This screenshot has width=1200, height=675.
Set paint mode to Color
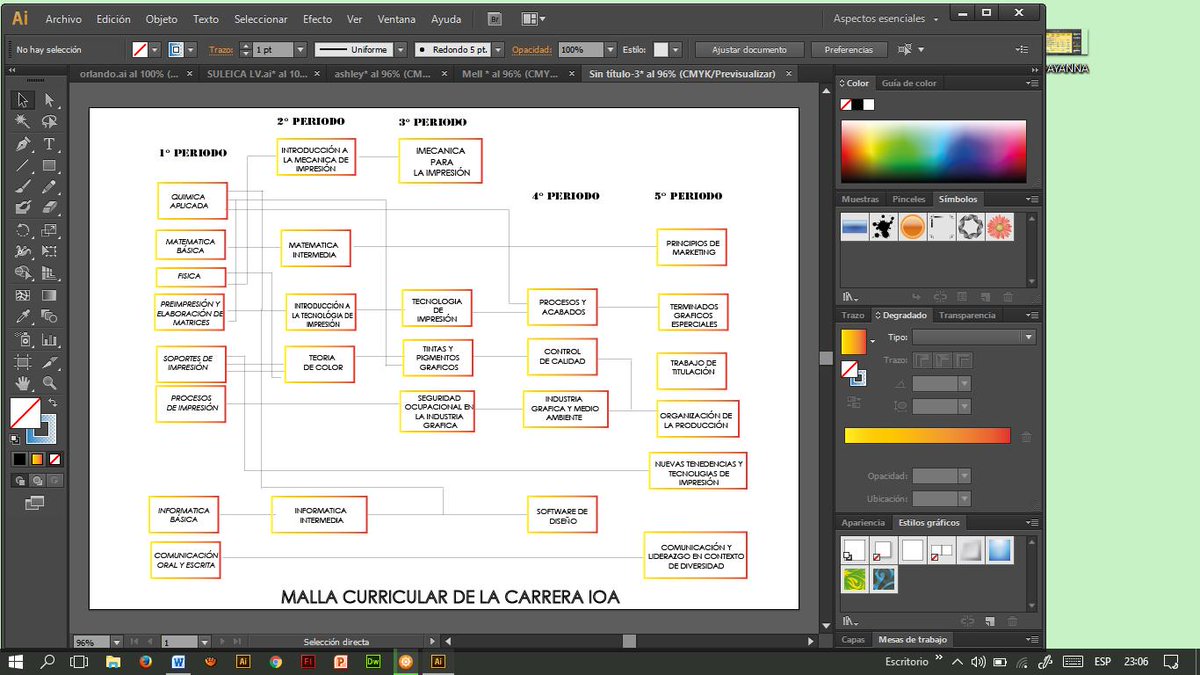click(x=19, y=459)
